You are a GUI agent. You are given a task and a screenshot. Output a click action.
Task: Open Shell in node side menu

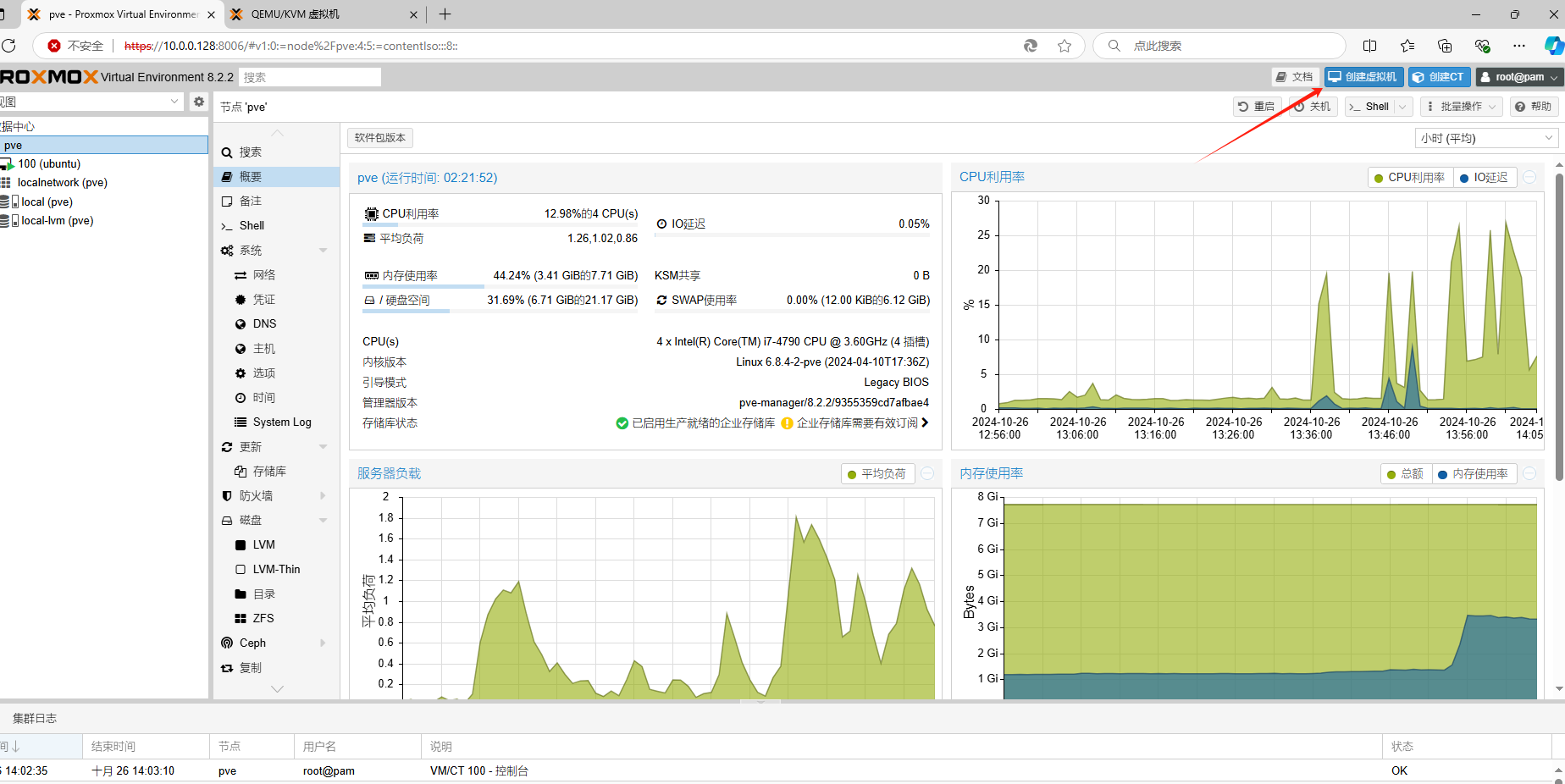click(277, 226)
